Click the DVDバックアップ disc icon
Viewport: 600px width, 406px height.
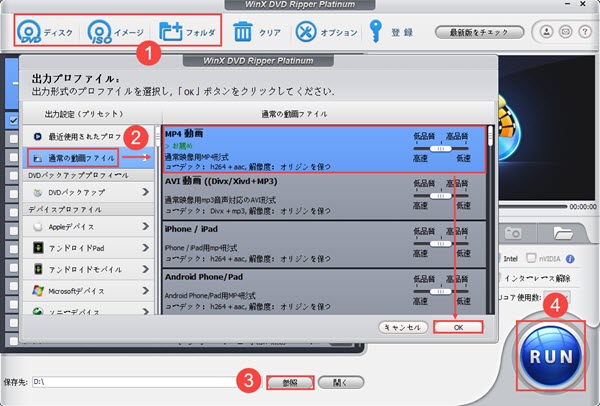[x=38, y=192]
